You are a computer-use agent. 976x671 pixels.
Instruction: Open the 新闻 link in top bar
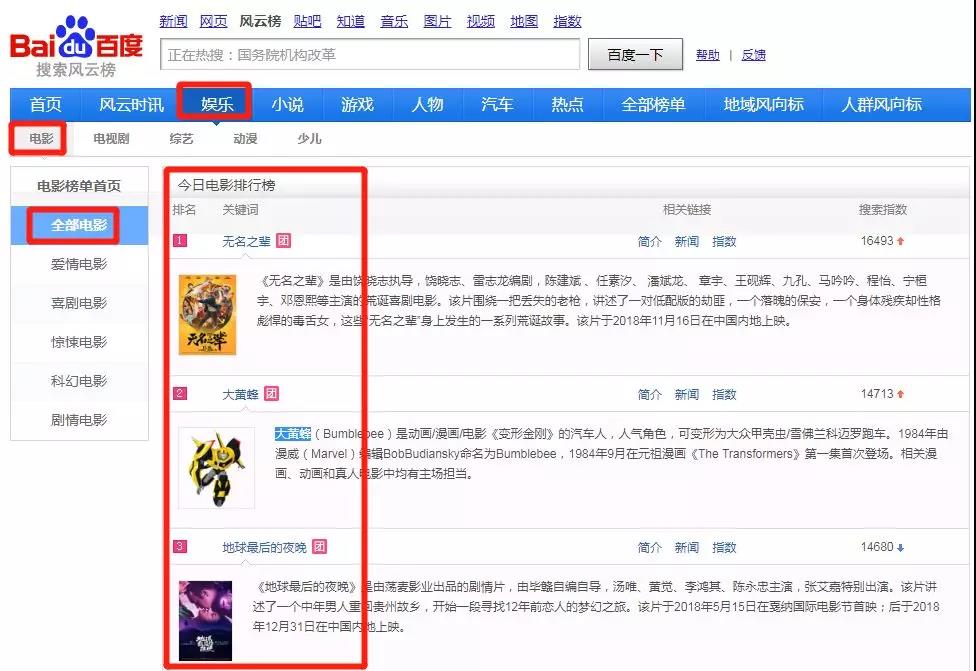[x=173, y=21]
